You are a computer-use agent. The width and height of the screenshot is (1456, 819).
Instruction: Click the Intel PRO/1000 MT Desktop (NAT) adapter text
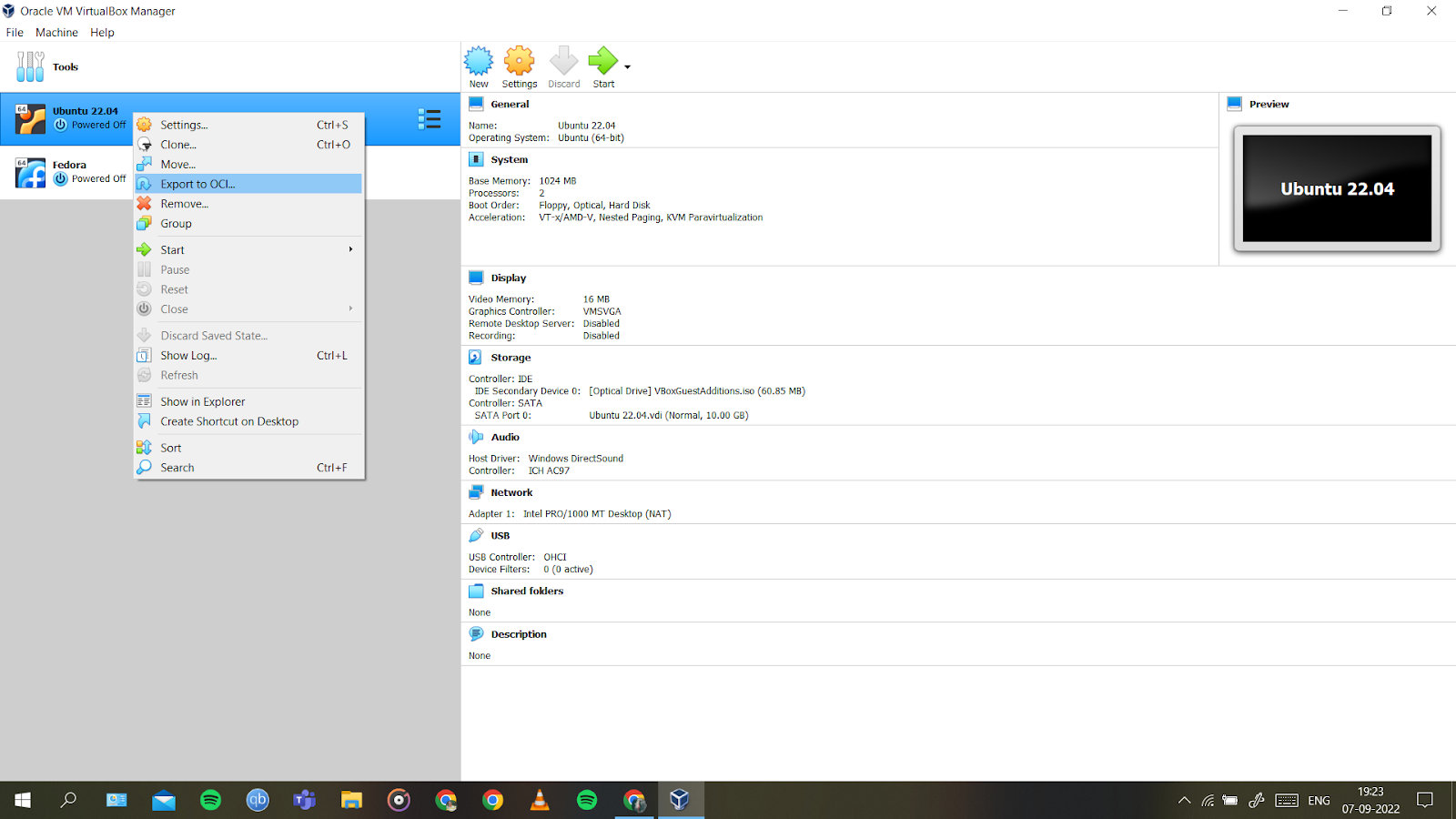click(x=597, y=514)
